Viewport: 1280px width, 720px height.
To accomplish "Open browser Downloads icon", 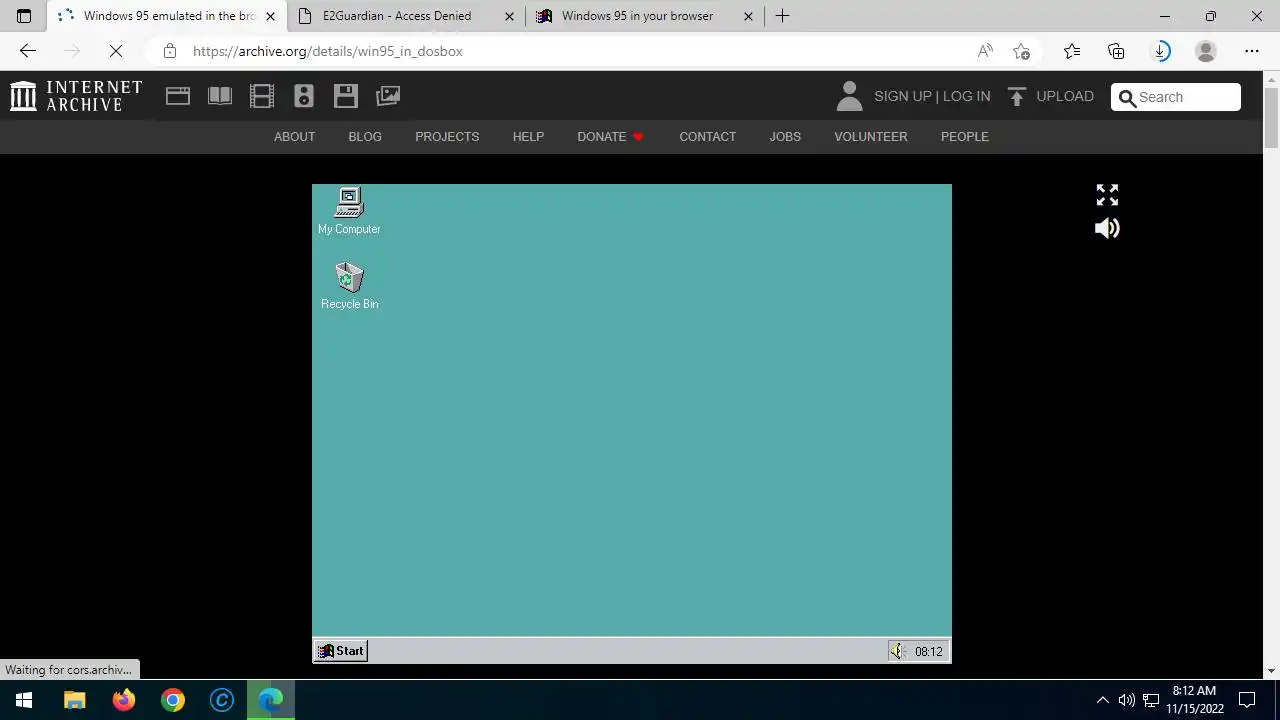I will point(1161,51).
